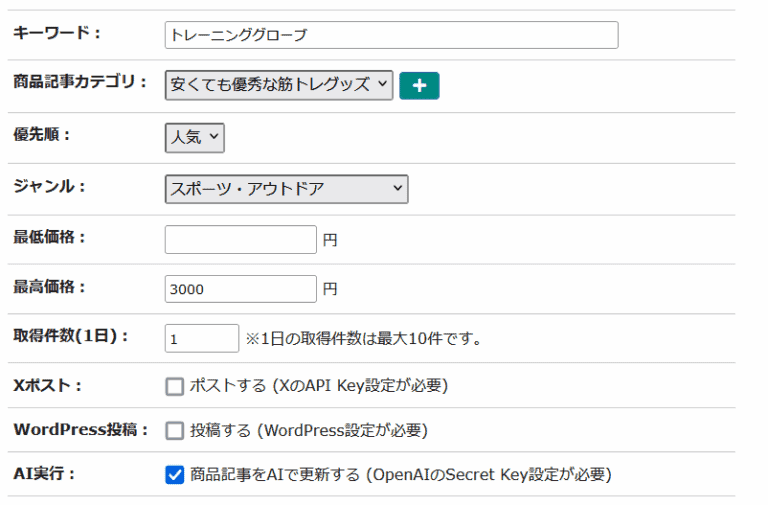Tick the WordPress投稿 checkbox
The image size is (768, 505).
[x=175, y=430]
